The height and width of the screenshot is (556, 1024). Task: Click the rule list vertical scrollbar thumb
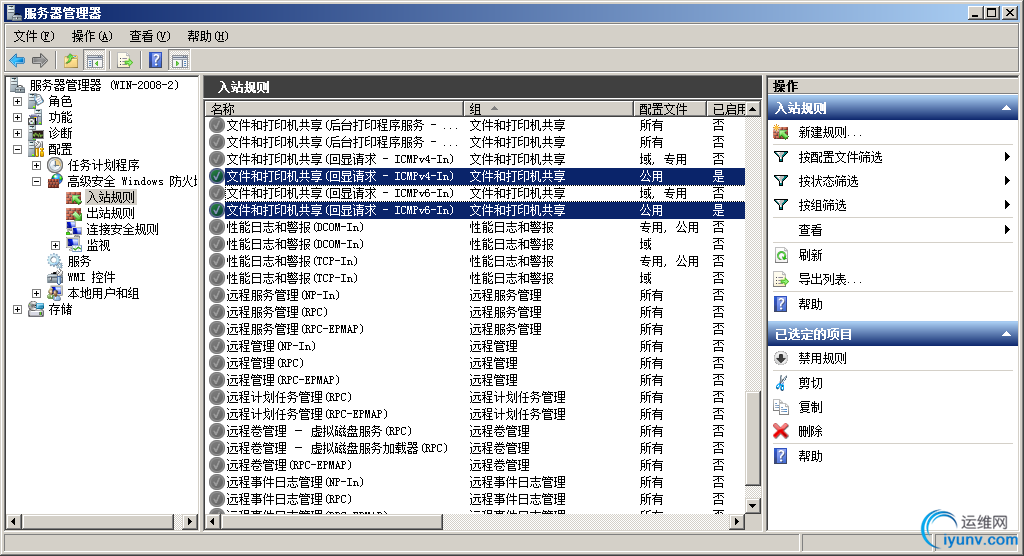click(x=753, y=438)
